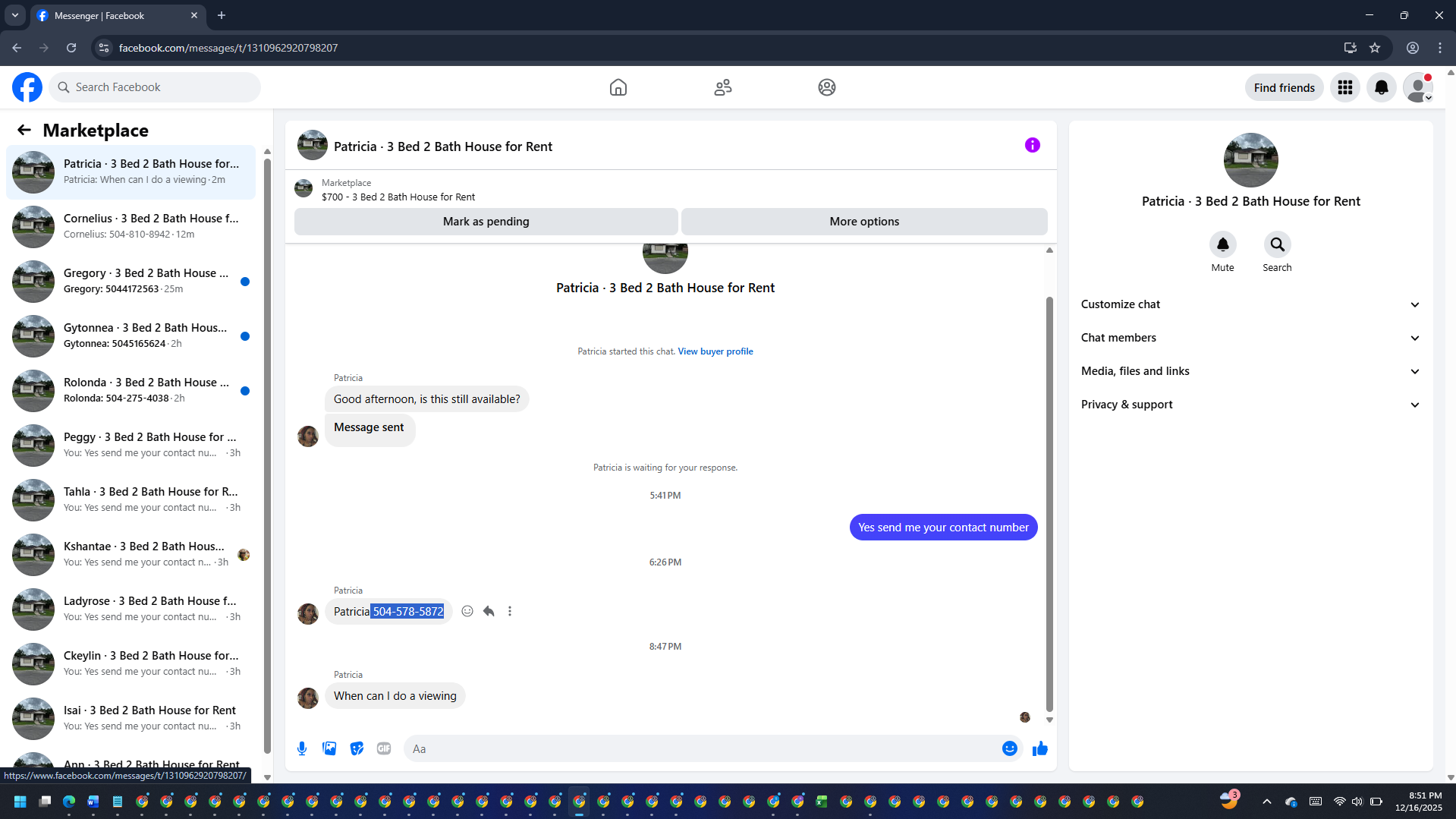Go back using the Marketplace back arrow
The height and width of the screenshot is (819, 1456).
point(24,131)
